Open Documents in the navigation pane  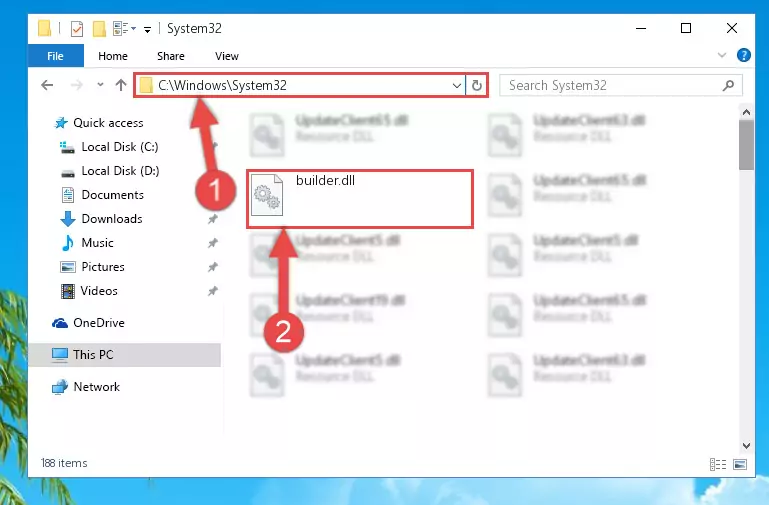(112, 195)
